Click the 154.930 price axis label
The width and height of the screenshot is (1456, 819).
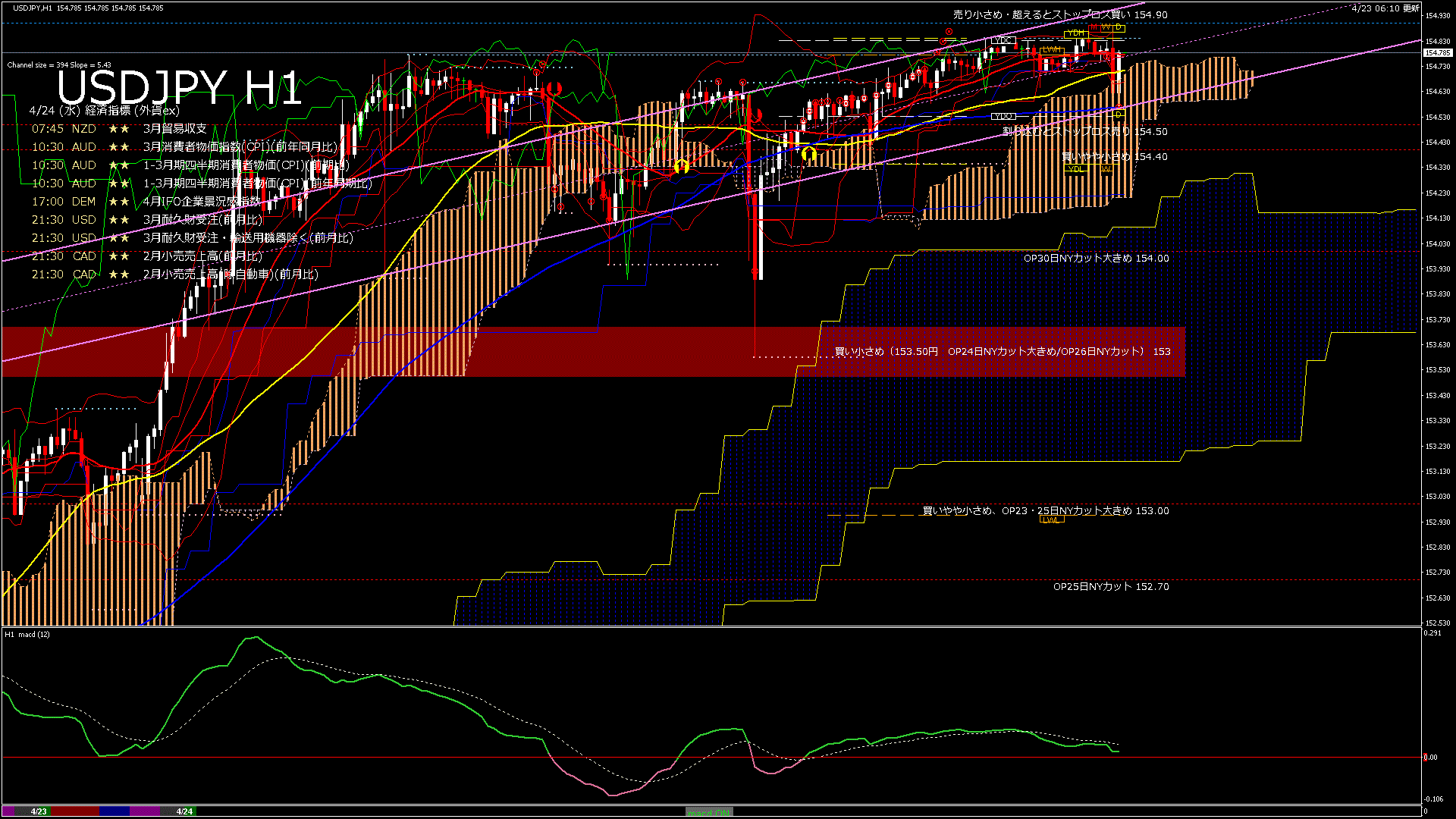(x=1439, y=16)
